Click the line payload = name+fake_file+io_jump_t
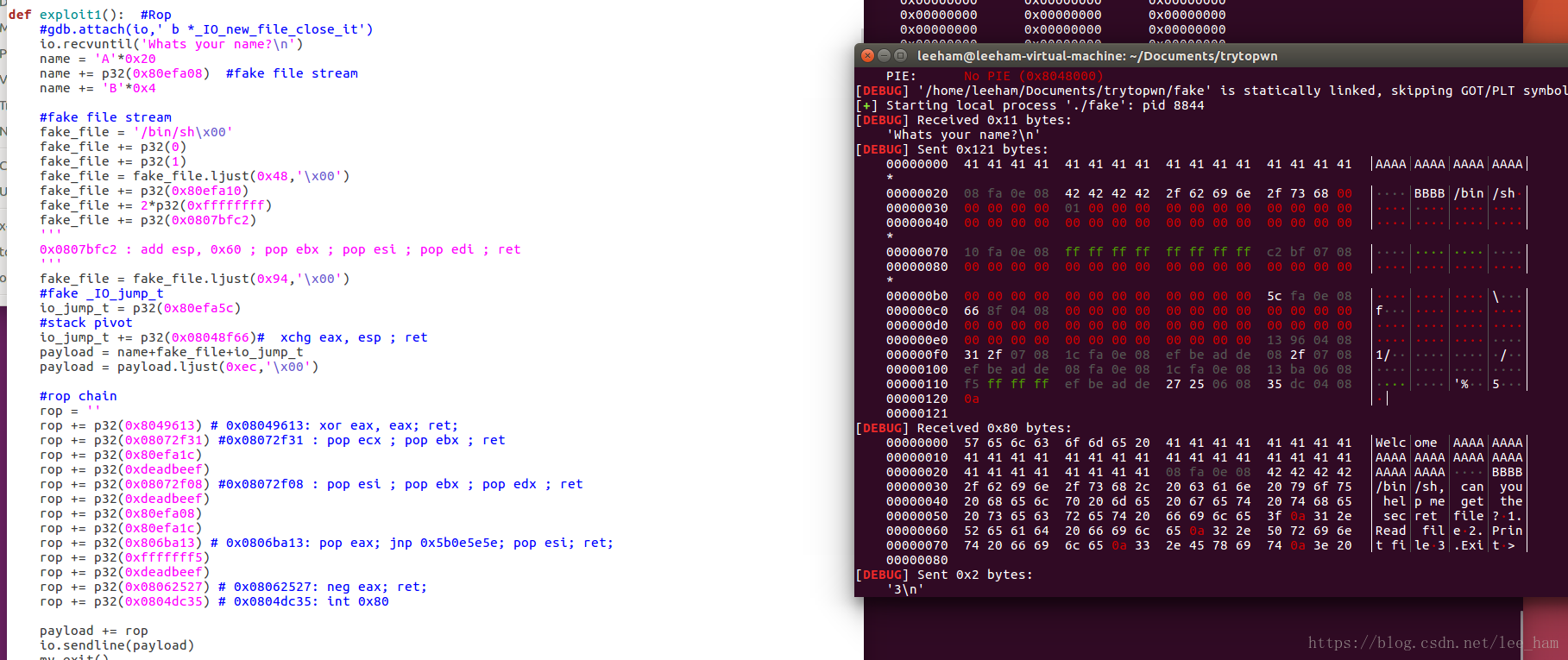 pos(172,352)
